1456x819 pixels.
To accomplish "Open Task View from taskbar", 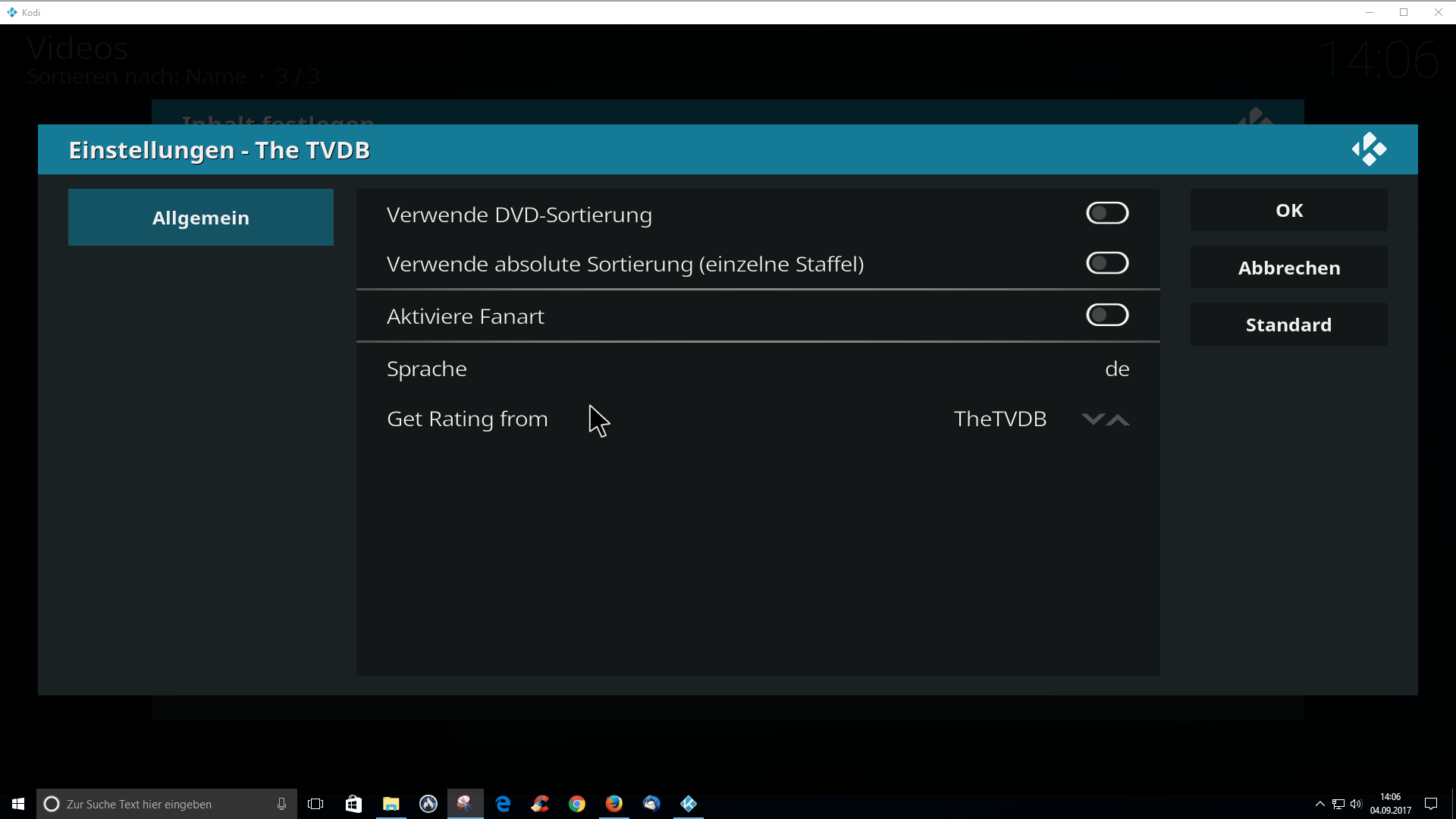I will (x=315, y=804).
